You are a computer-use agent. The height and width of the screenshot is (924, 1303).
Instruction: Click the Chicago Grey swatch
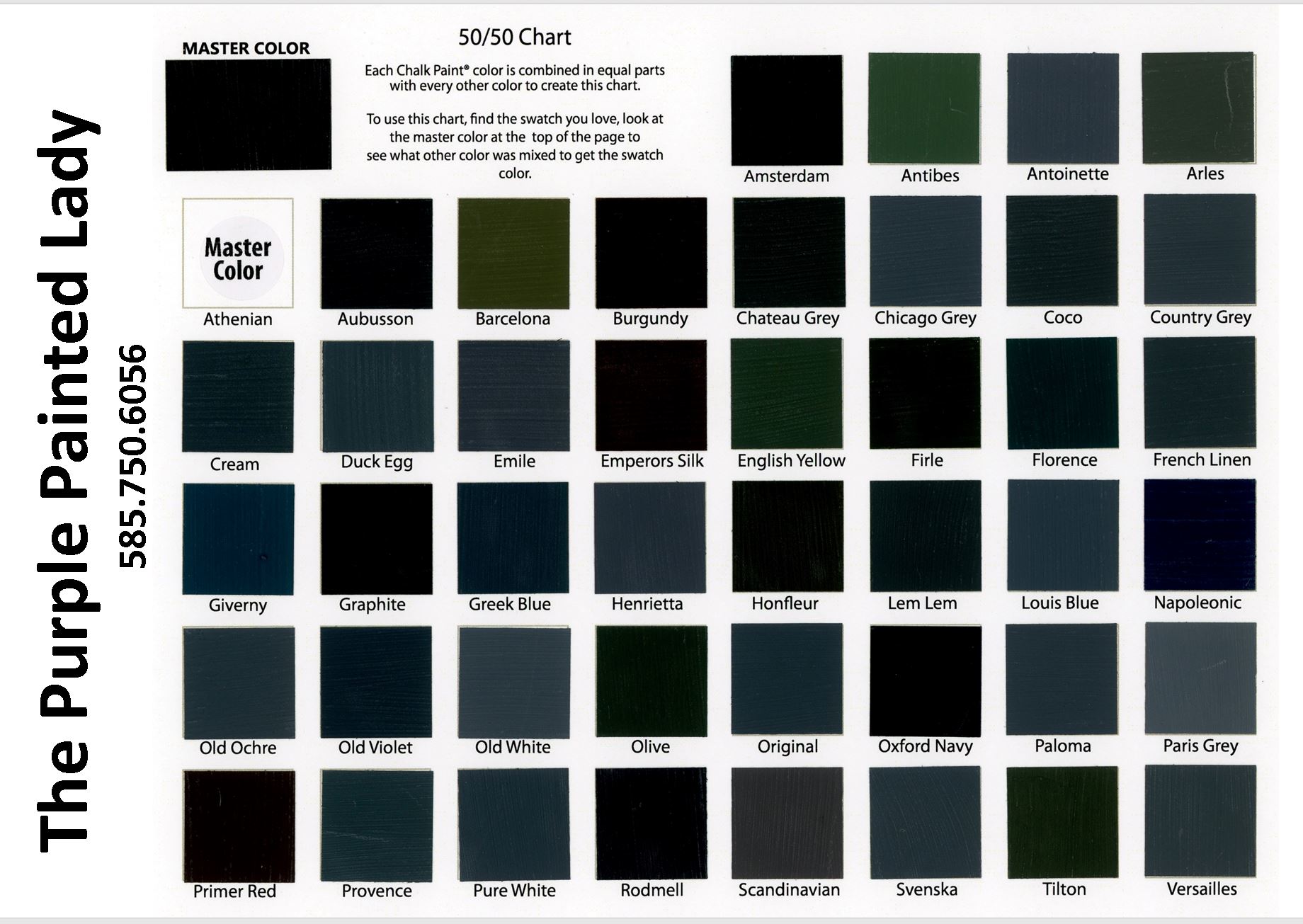tap(926, 251)
